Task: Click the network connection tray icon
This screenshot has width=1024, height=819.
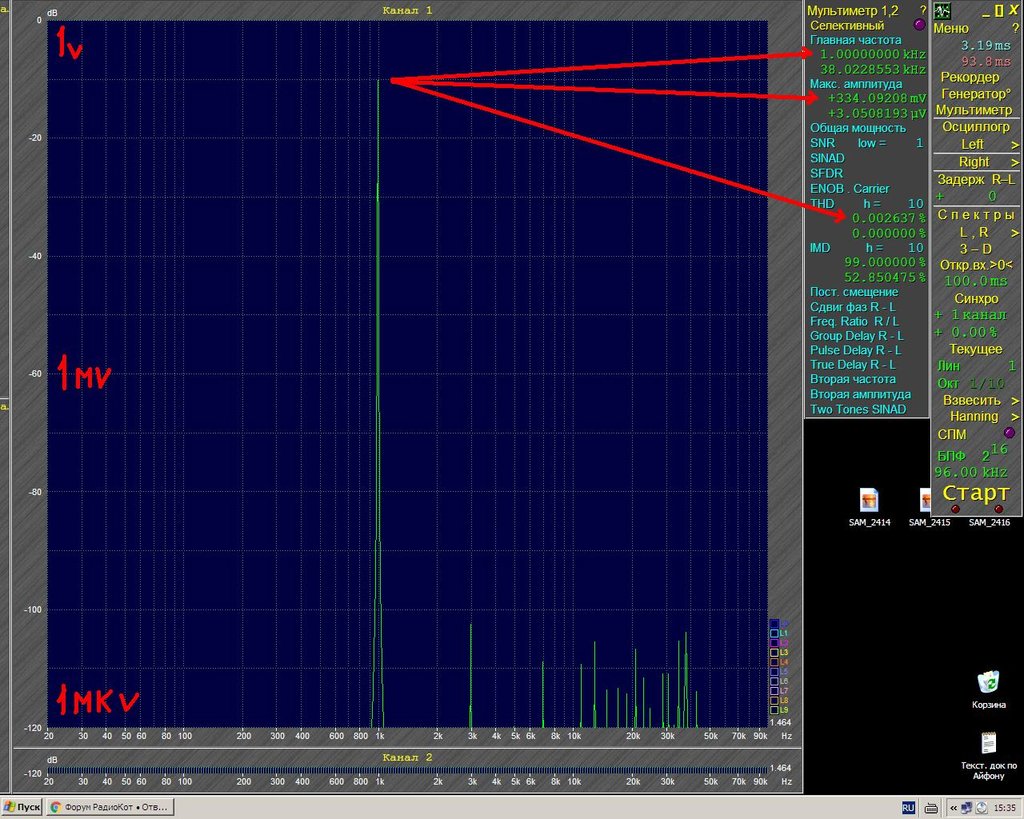Action: [966, 808]
